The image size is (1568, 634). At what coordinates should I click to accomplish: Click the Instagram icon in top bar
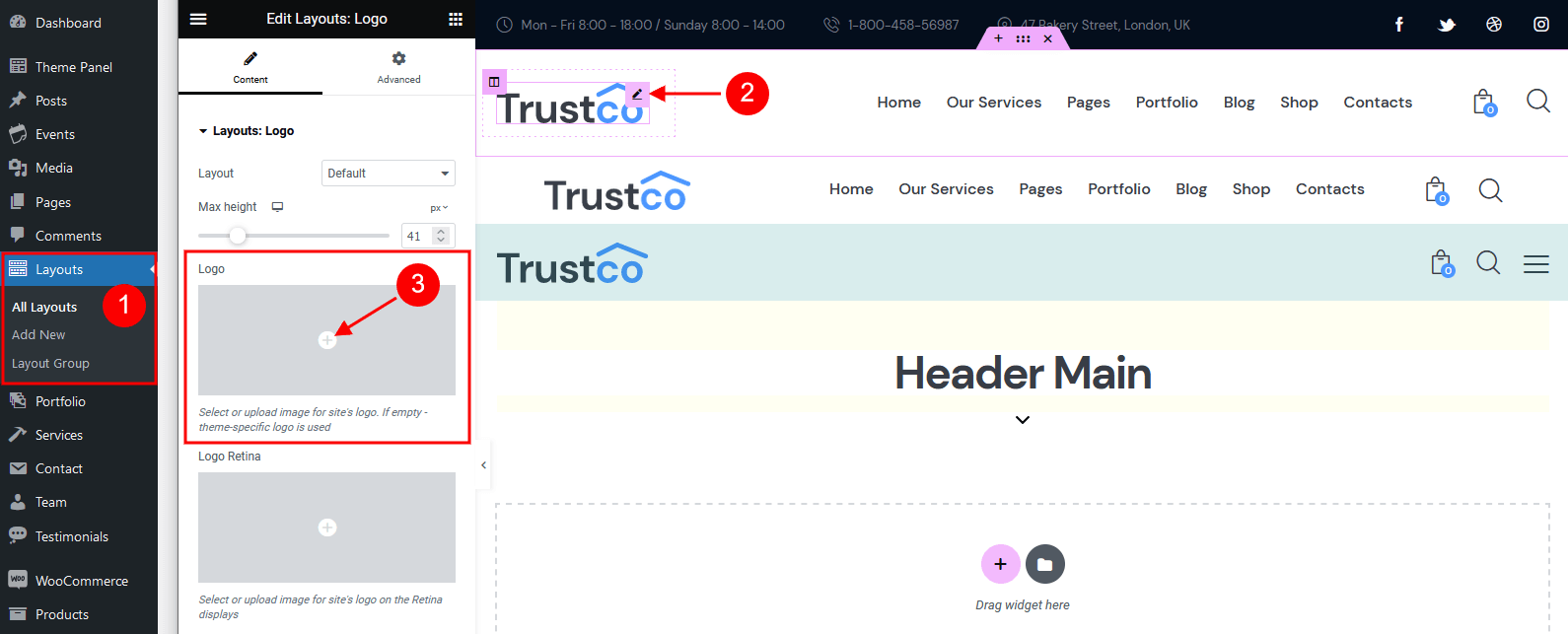point(1541,25)
